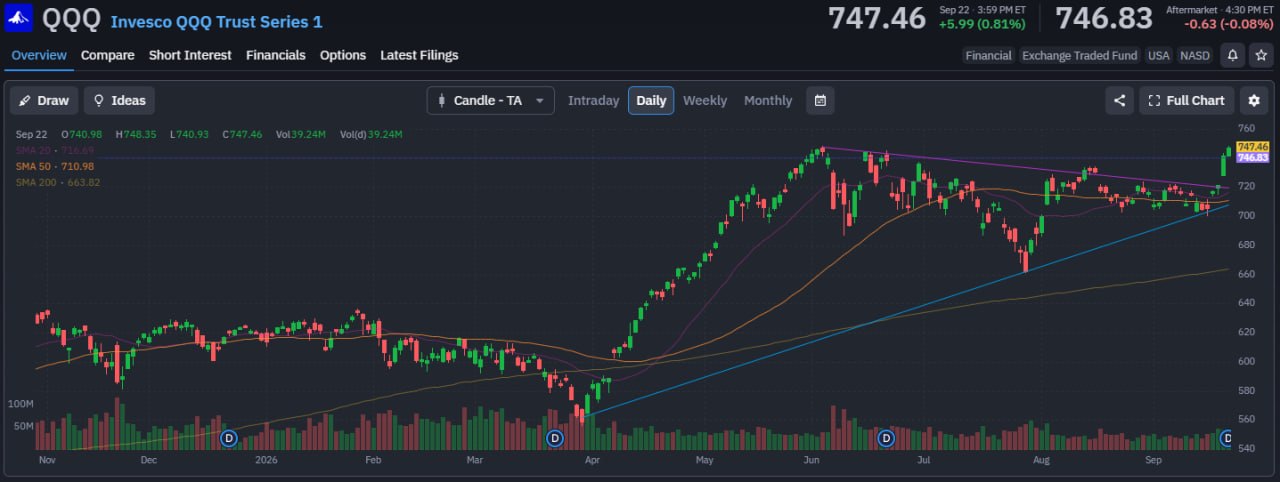The width and height of the screenshot is (1280, 482).
Task: Click the large 747.46 last price
Action: (877, 18)
